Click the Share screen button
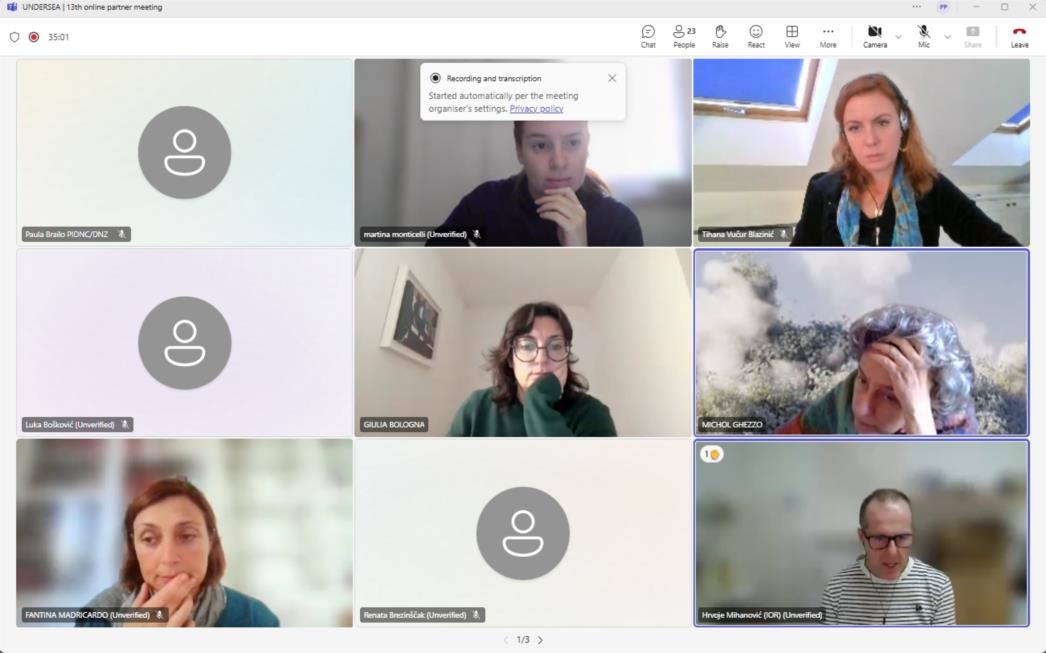 point(972,36)
